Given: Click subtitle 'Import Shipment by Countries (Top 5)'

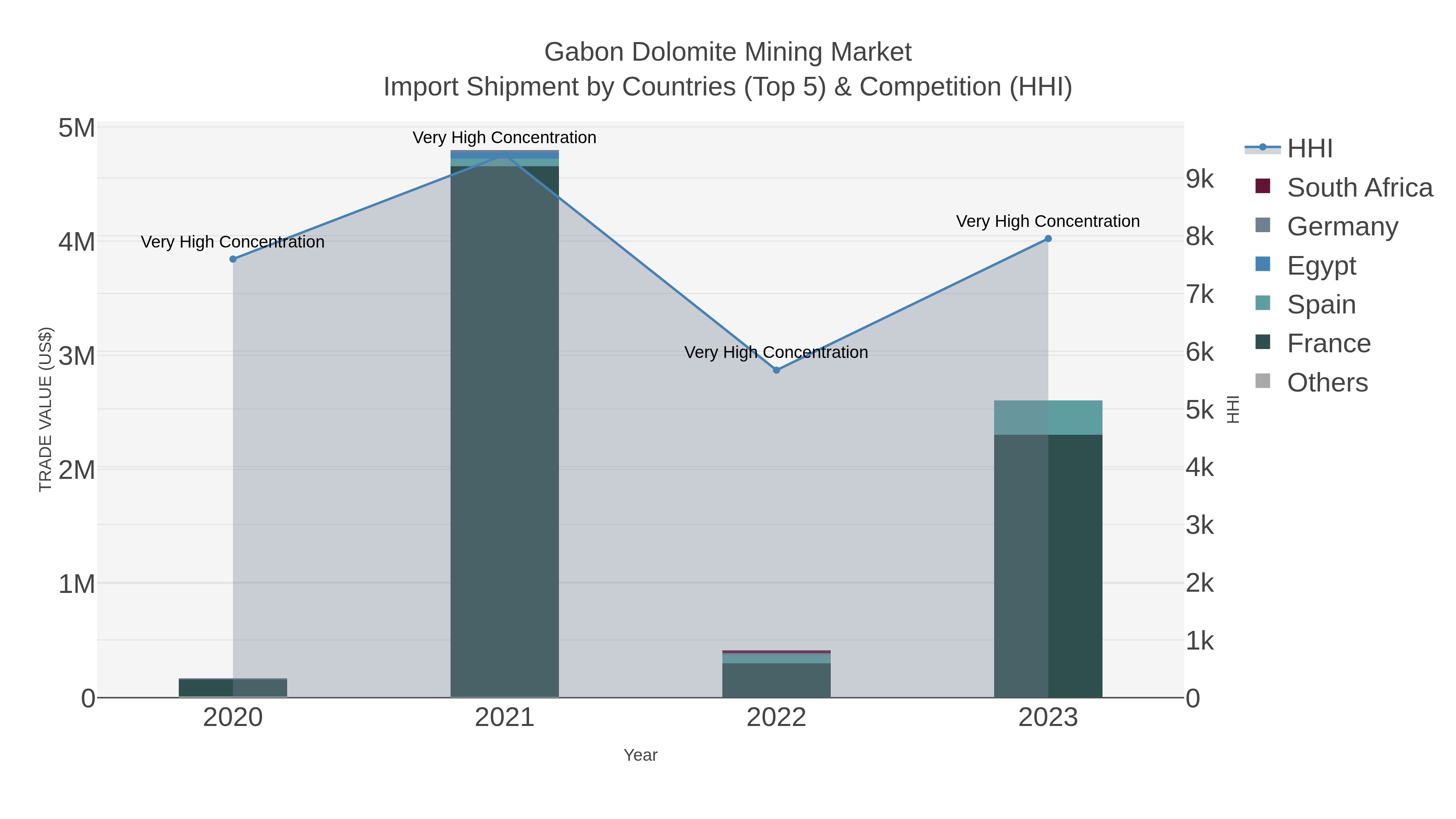Looking at the screenshot, I should 604,87.
